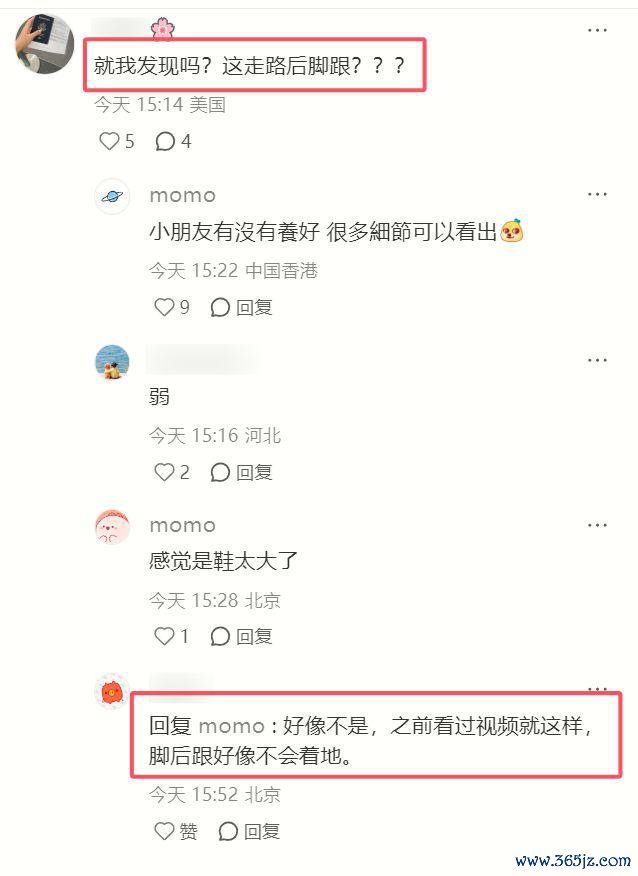Open the pink pig avatar of second momo

pos(112,527)
